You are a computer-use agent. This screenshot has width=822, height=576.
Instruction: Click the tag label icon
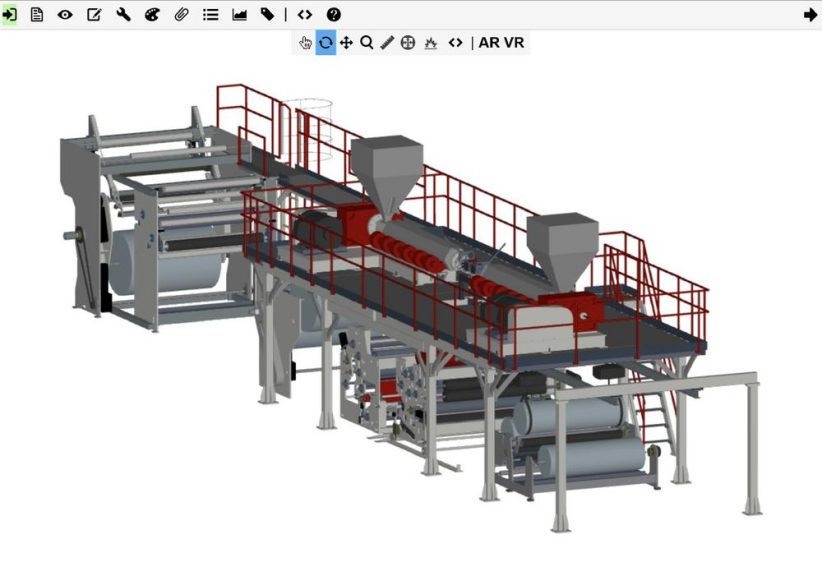[267, 15]
